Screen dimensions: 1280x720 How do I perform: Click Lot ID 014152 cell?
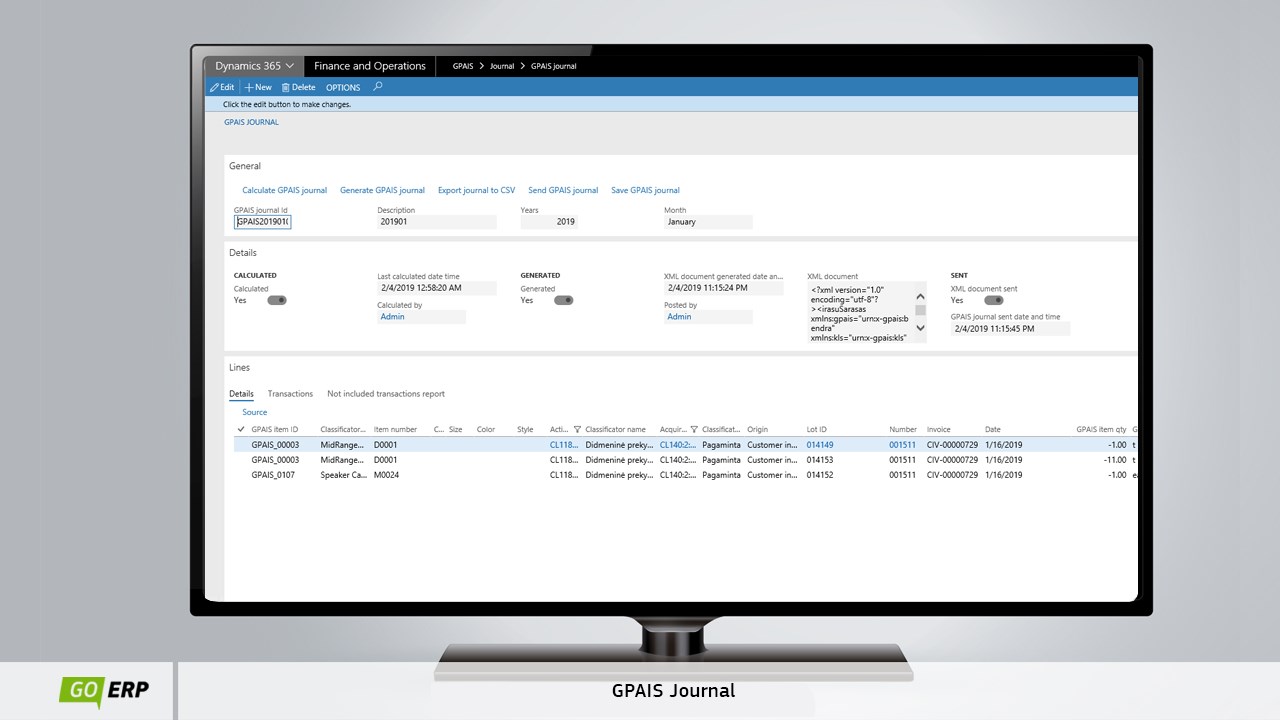click(820, 475)
